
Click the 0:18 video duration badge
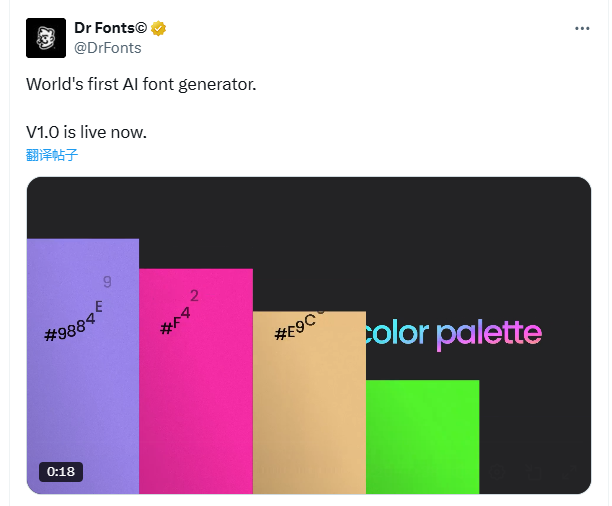[x=61, y=472]
